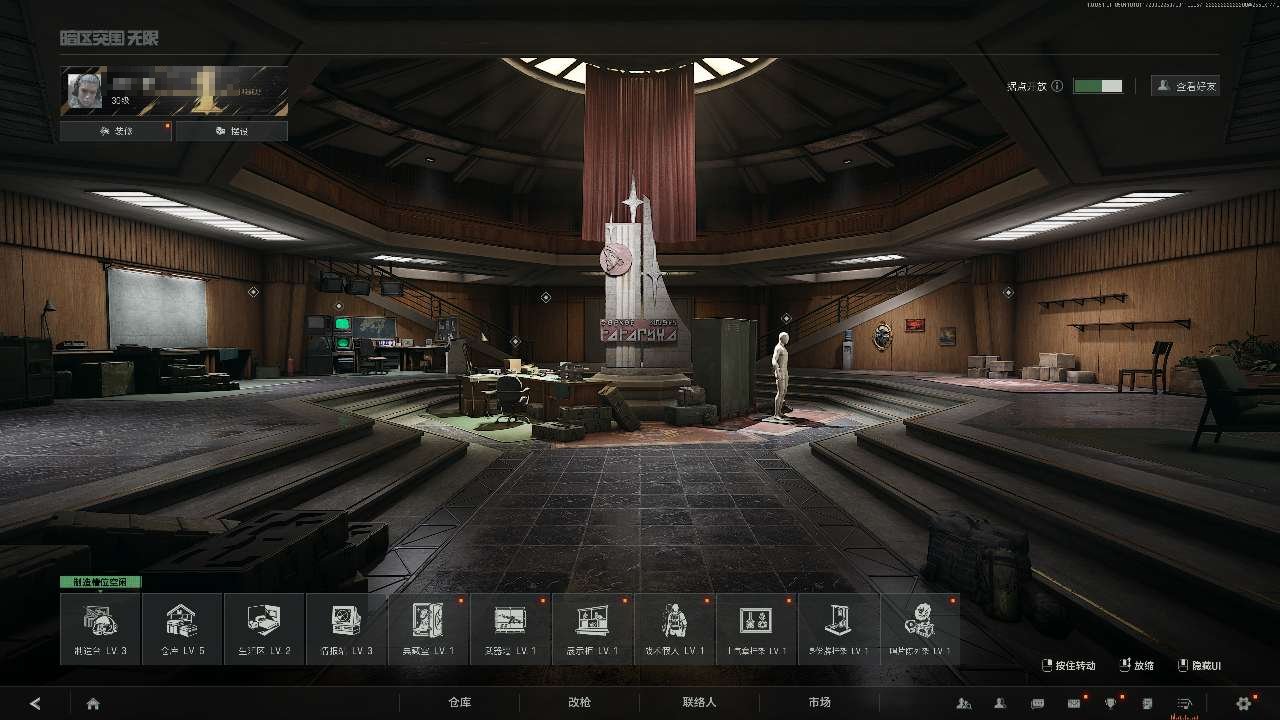Return to the home lobby
This screenshot has width=1280, height=720.
[x=93, y=703]
